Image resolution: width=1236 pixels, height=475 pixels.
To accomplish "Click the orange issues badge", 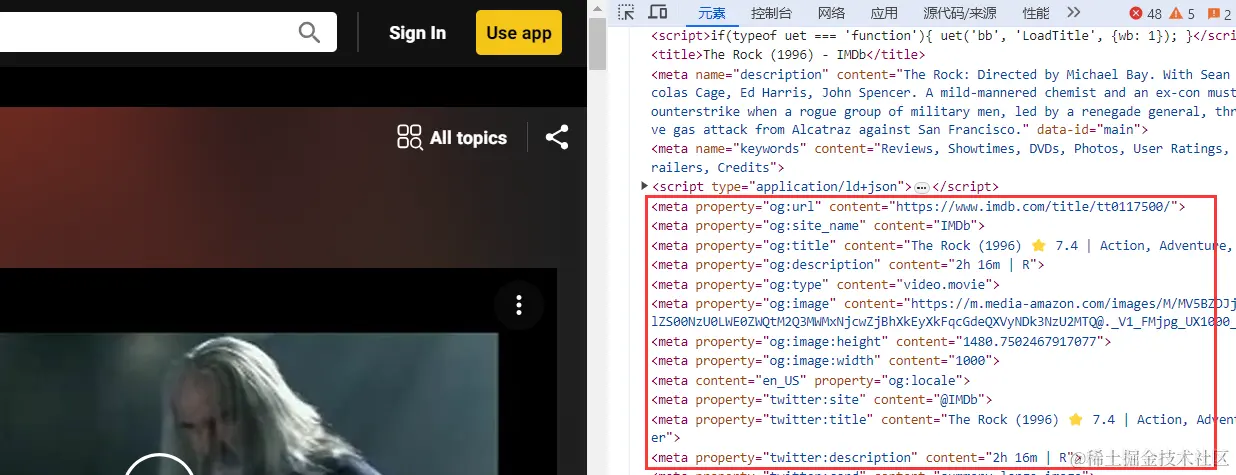I will [x=1219, y=13].
